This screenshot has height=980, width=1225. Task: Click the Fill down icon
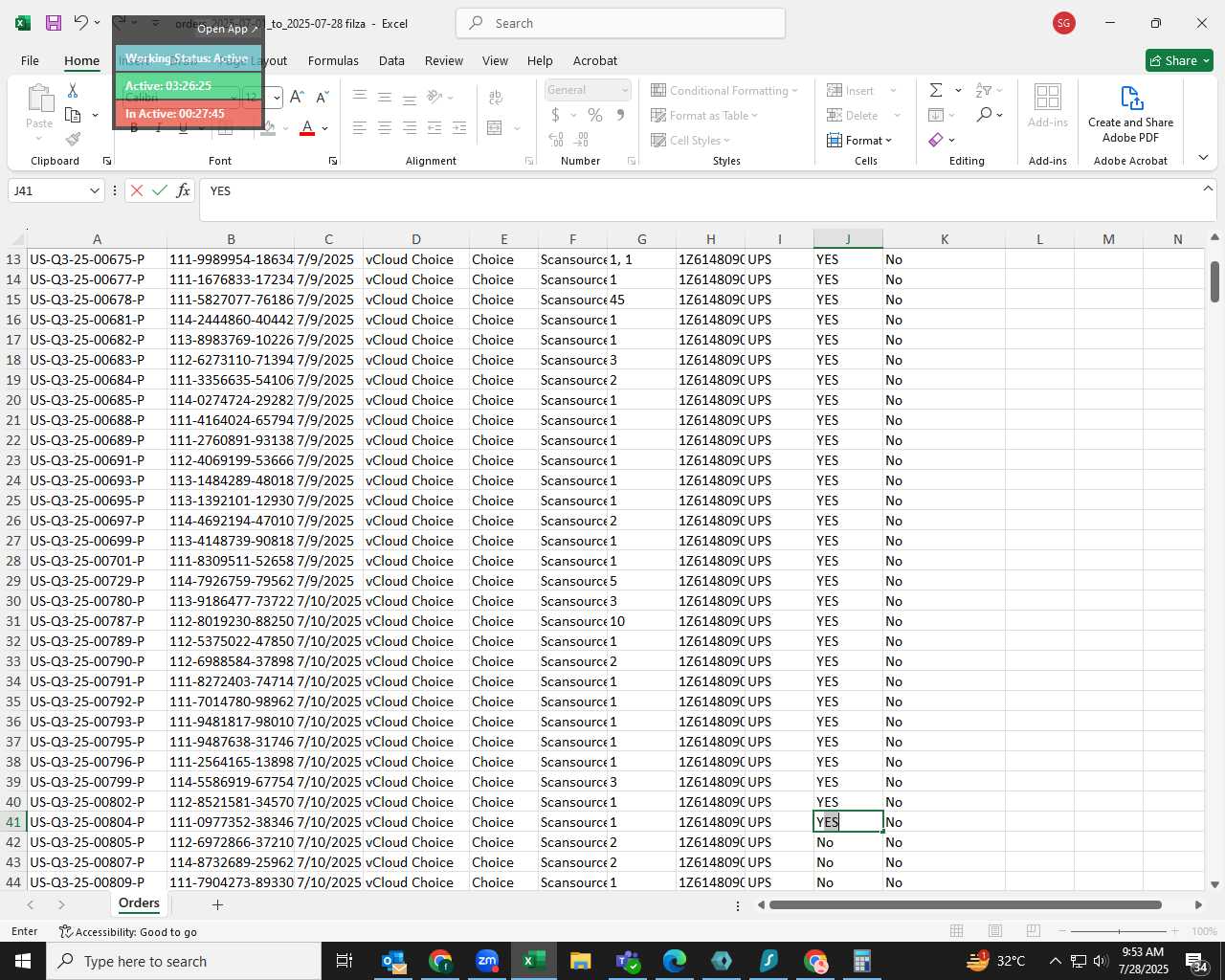(936, 115)
